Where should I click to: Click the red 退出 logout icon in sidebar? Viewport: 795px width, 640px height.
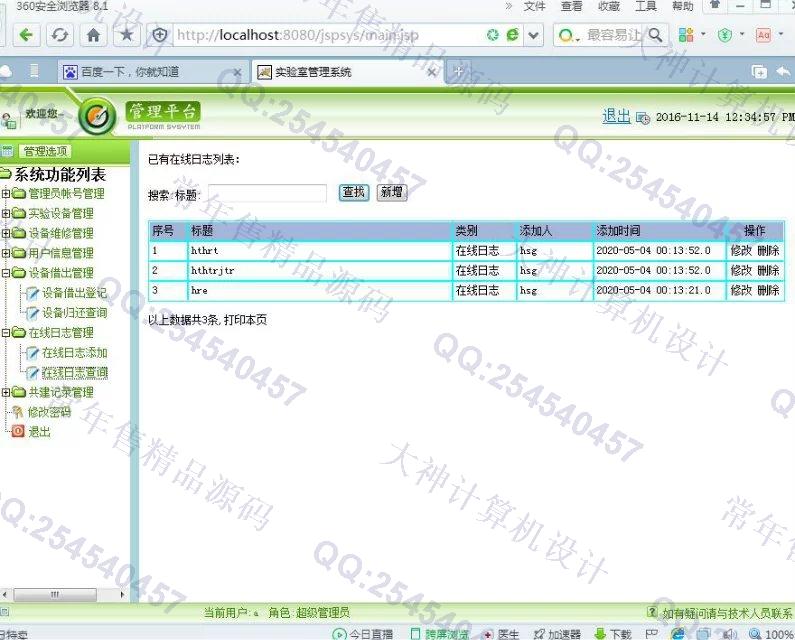click(16, 432)
